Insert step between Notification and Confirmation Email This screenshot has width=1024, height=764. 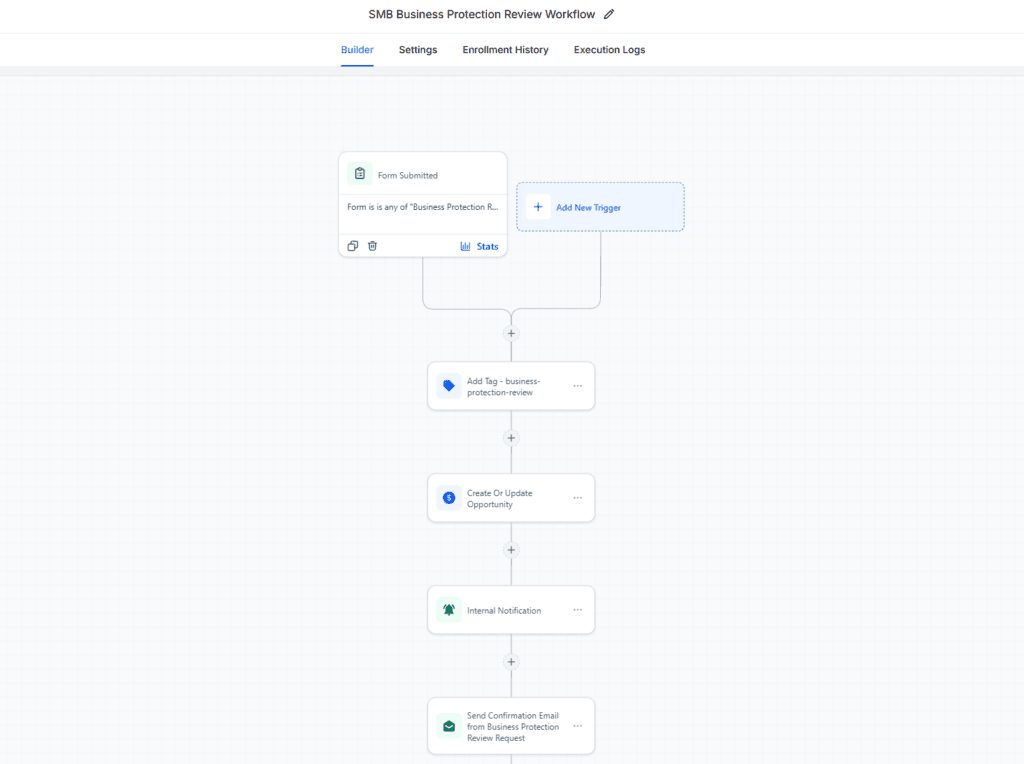point(511,662)
